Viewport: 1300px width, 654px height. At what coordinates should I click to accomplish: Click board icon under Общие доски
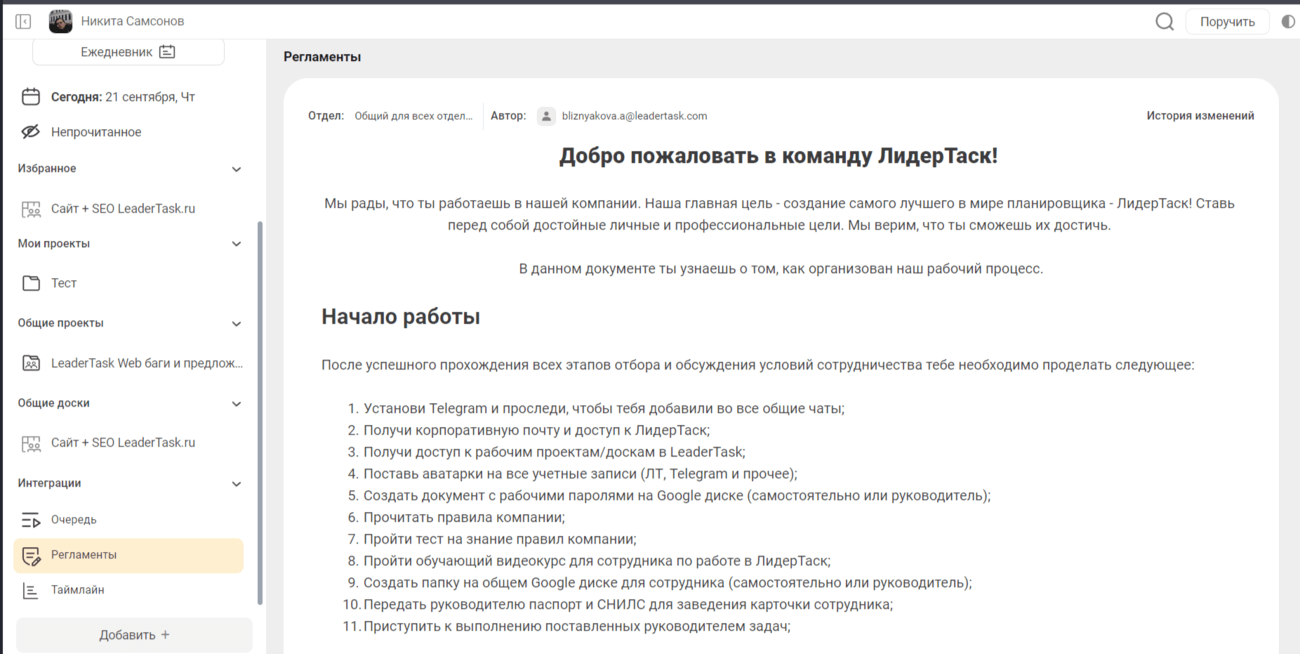31,442
